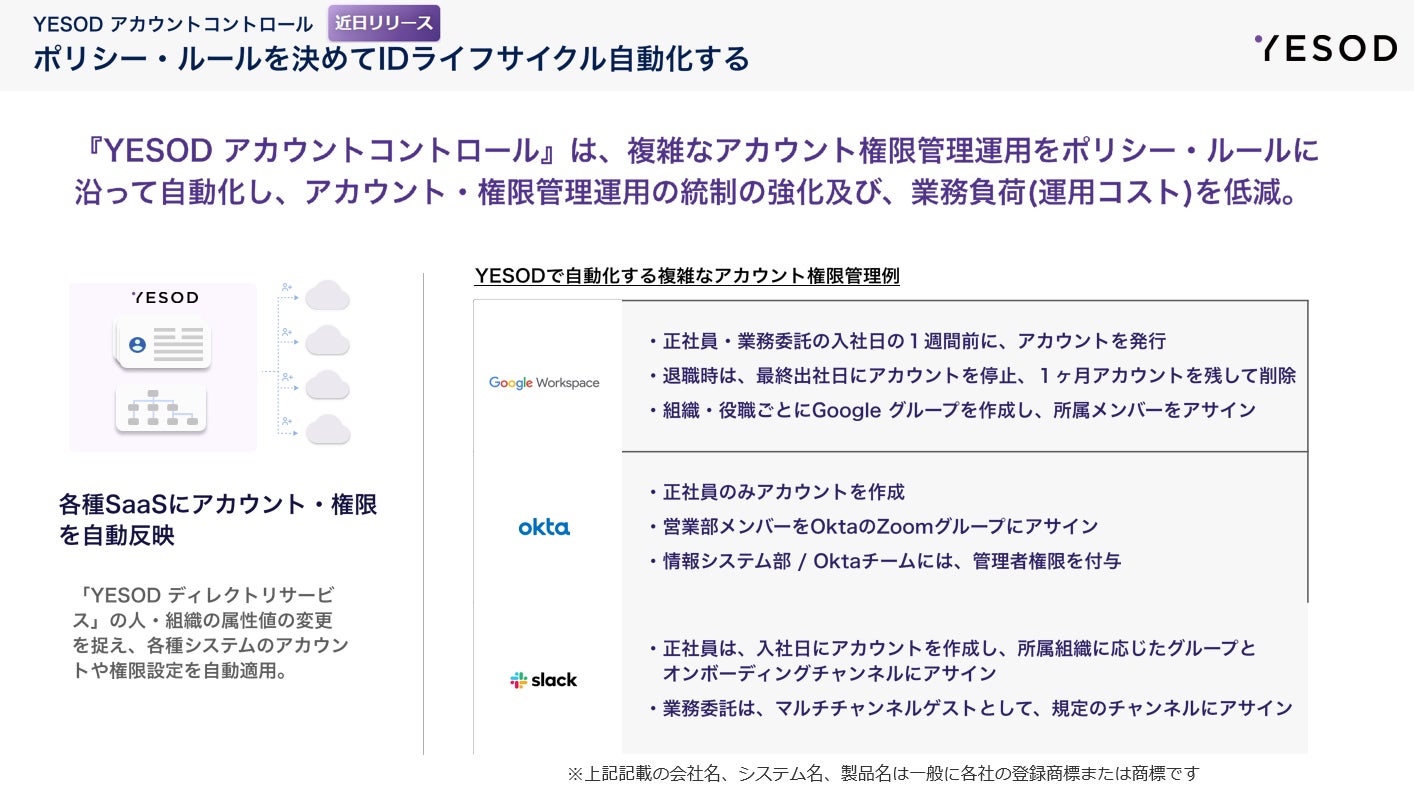Click the small YESOD logo above the profile card
This screenshot has height=793, width=1414.
click(165, 297)
